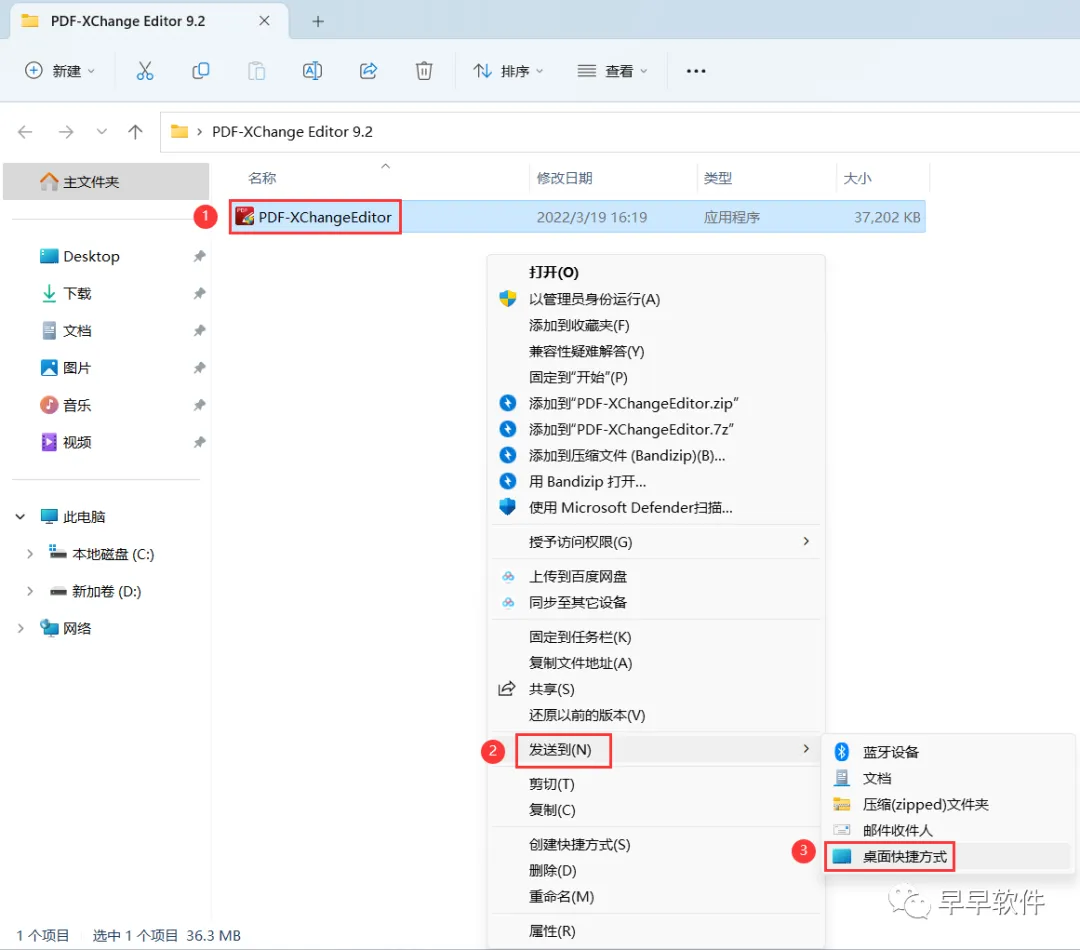This screenshot has height=950, width=1080.
Task: Unpin Desktop using its pin icon
Action: click(199, 256)
